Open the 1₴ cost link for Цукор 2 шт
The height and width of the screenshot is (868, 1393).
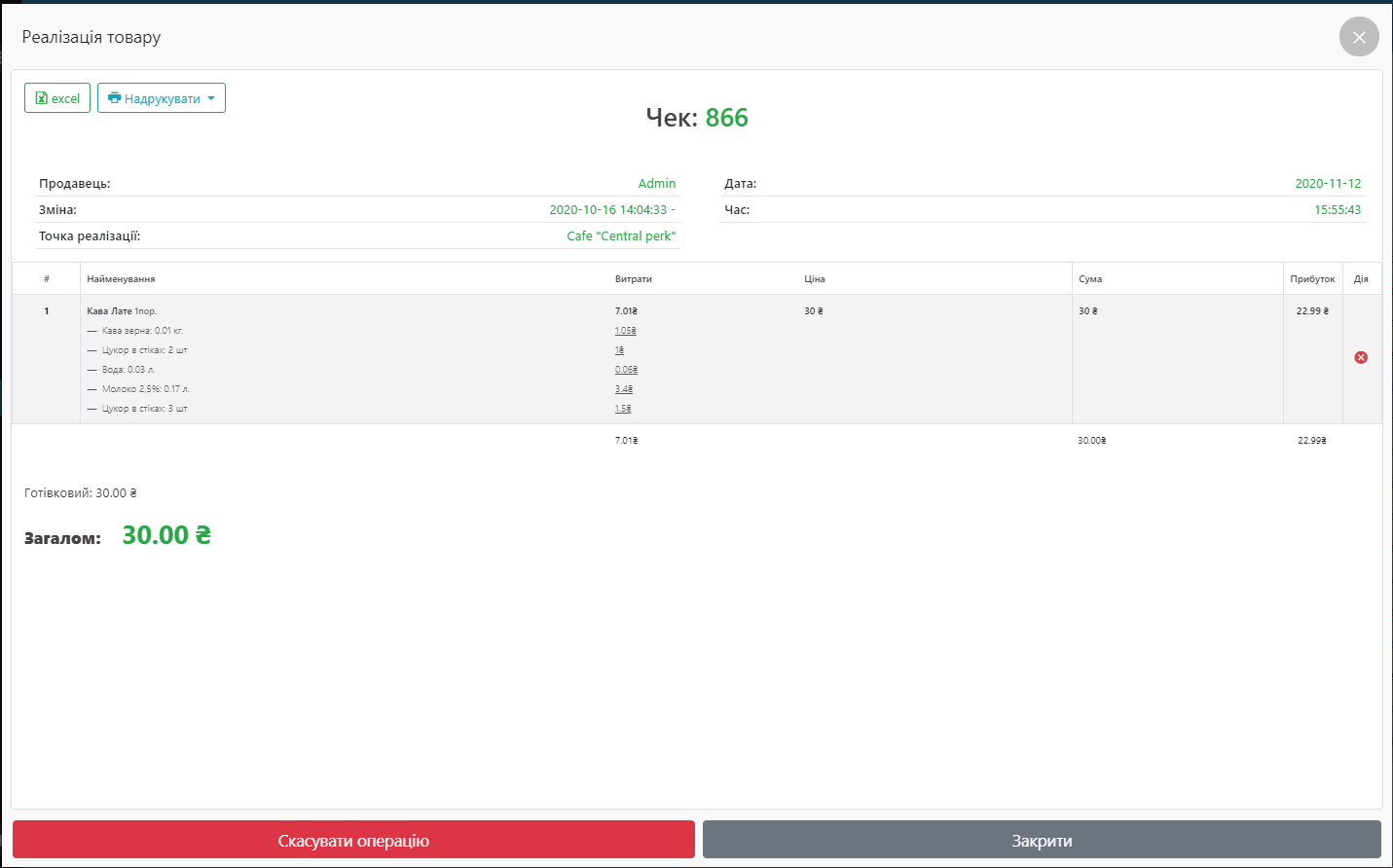tap(619, 350)
